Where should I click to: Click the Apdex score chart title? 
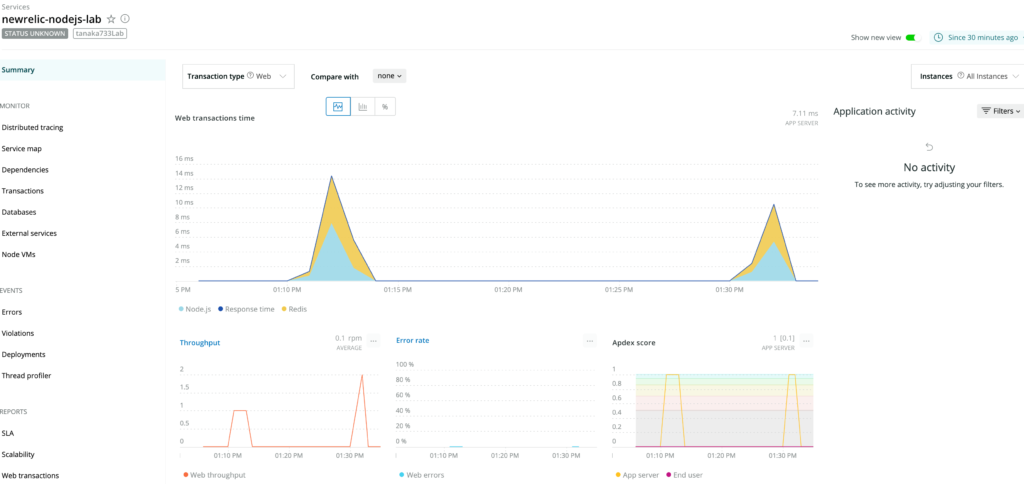(633, 342)
